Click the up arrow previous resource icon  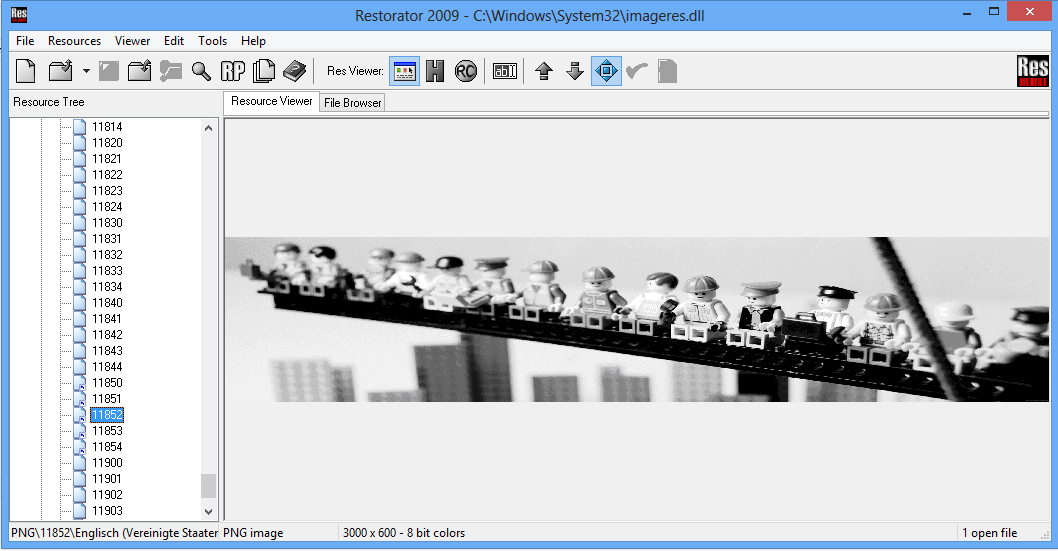[544, 71]
